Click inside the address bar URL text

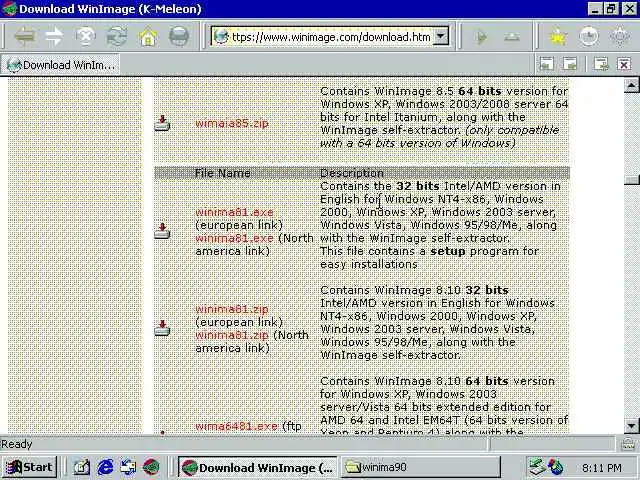point(331,37)
